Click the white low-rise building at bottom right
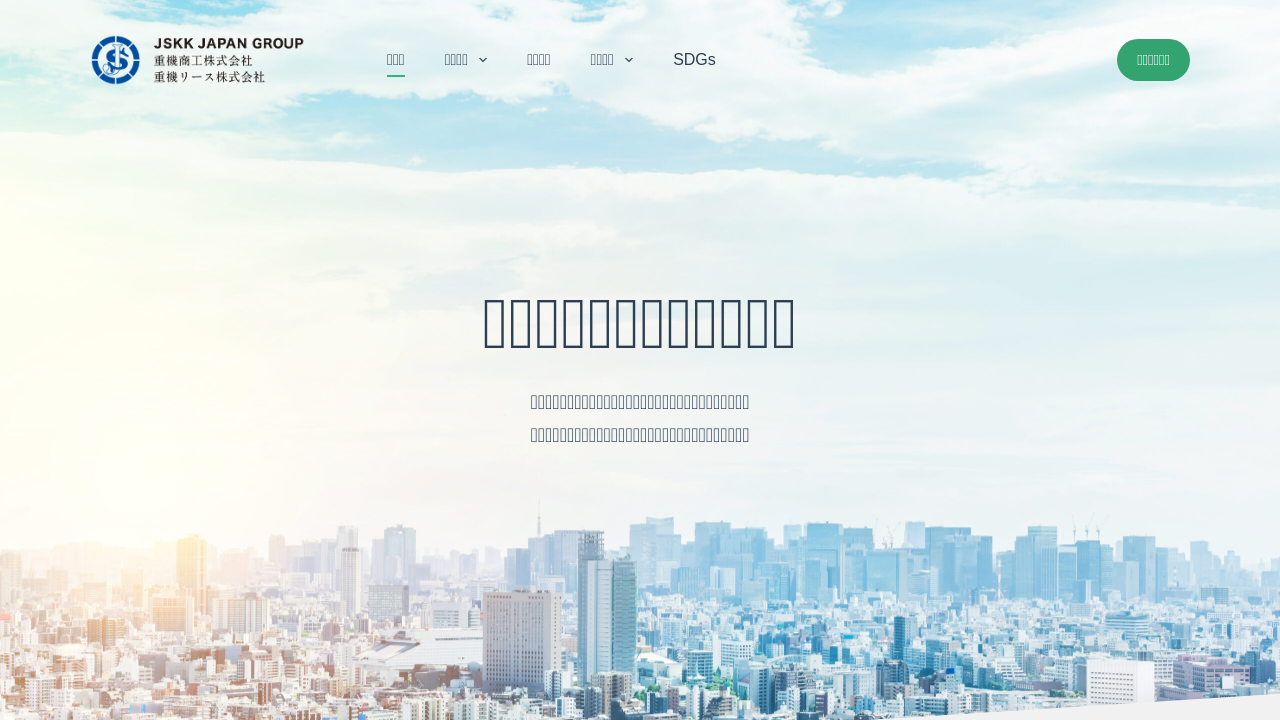This screenshot has width=1280, height=720. [1120, 680]
